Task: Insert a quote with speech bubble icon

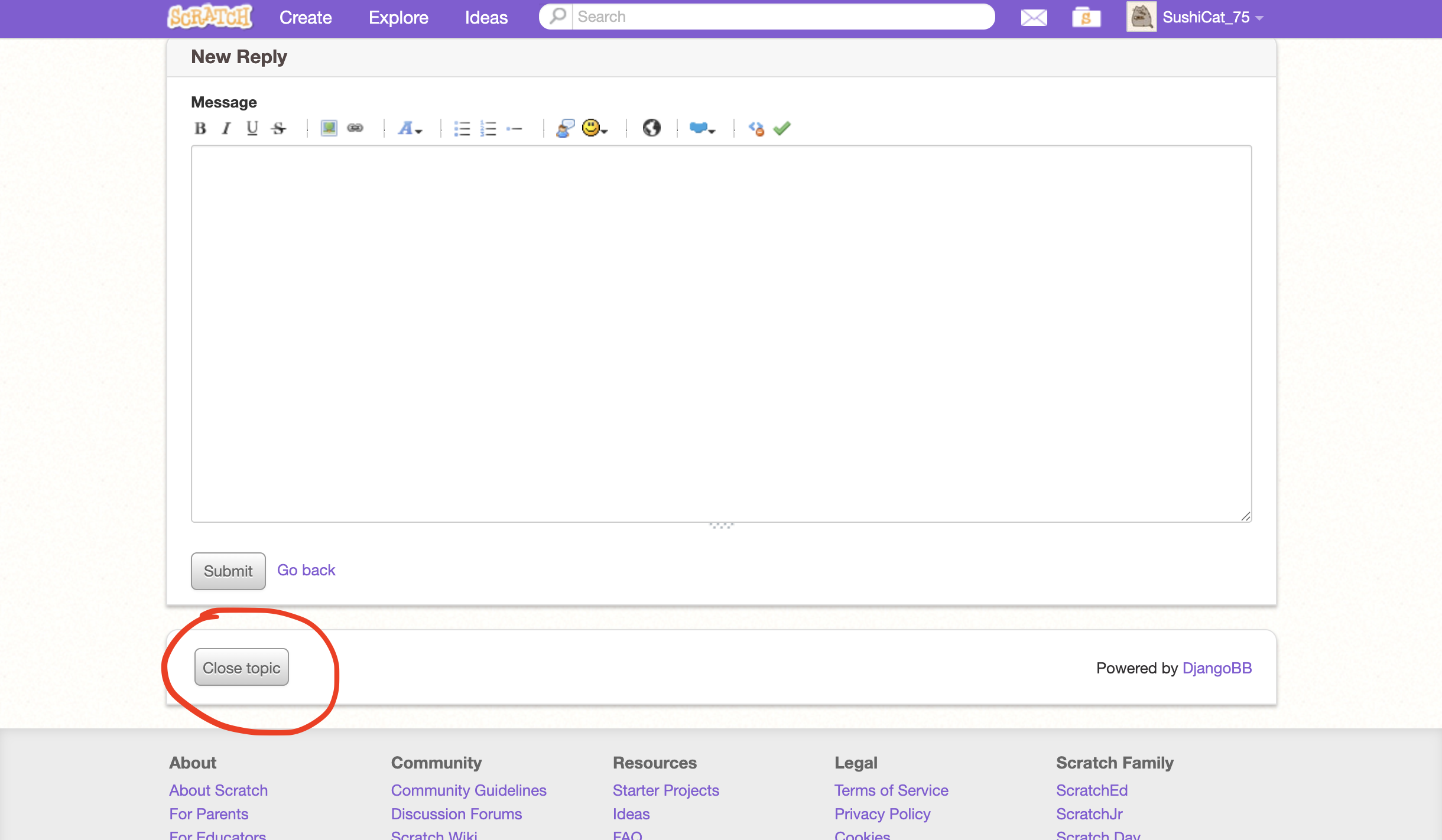Action: coord(566,128)
